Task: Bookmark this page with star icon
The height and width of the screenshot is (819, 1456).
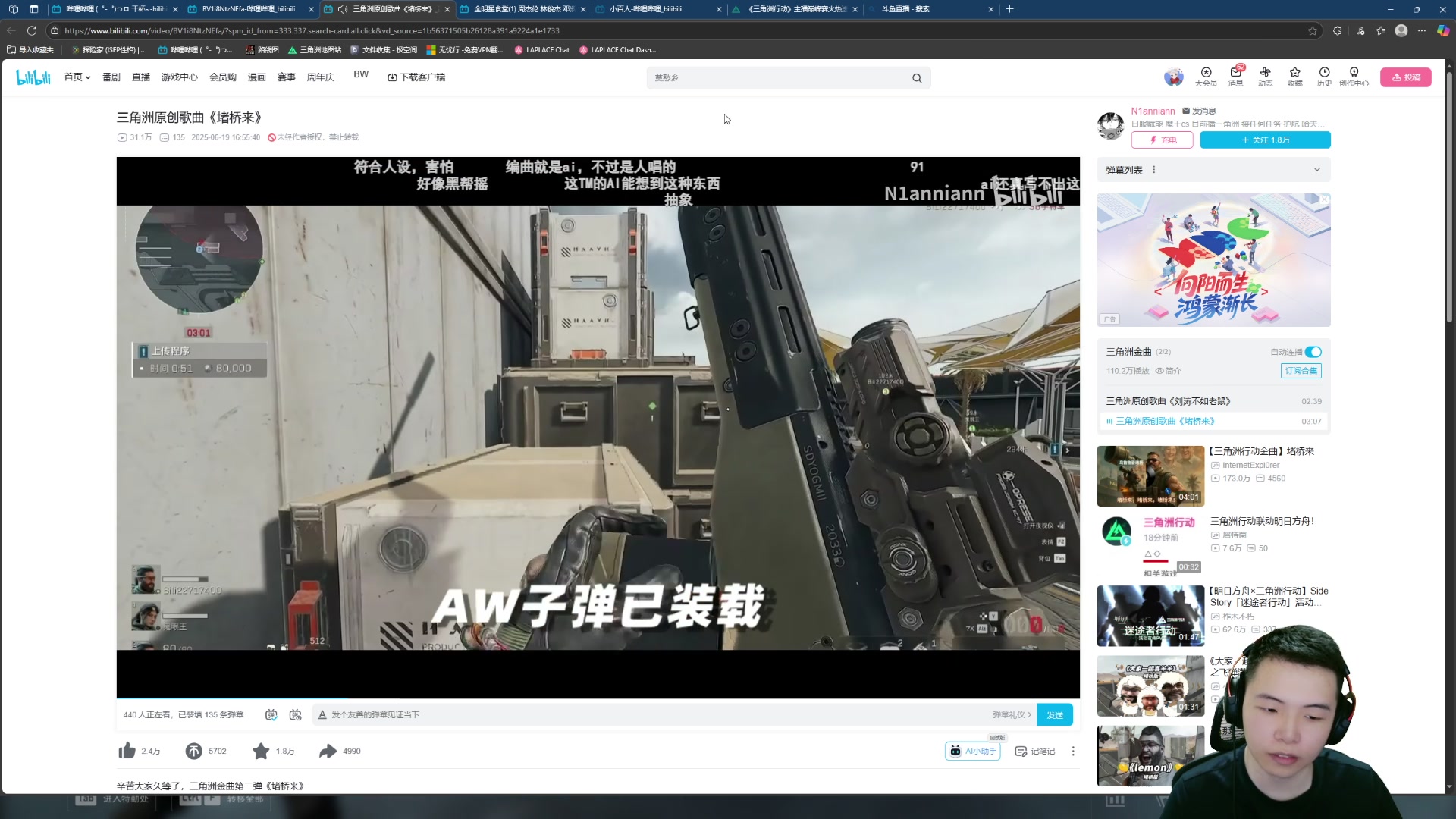Action: tap(1313, 30)
